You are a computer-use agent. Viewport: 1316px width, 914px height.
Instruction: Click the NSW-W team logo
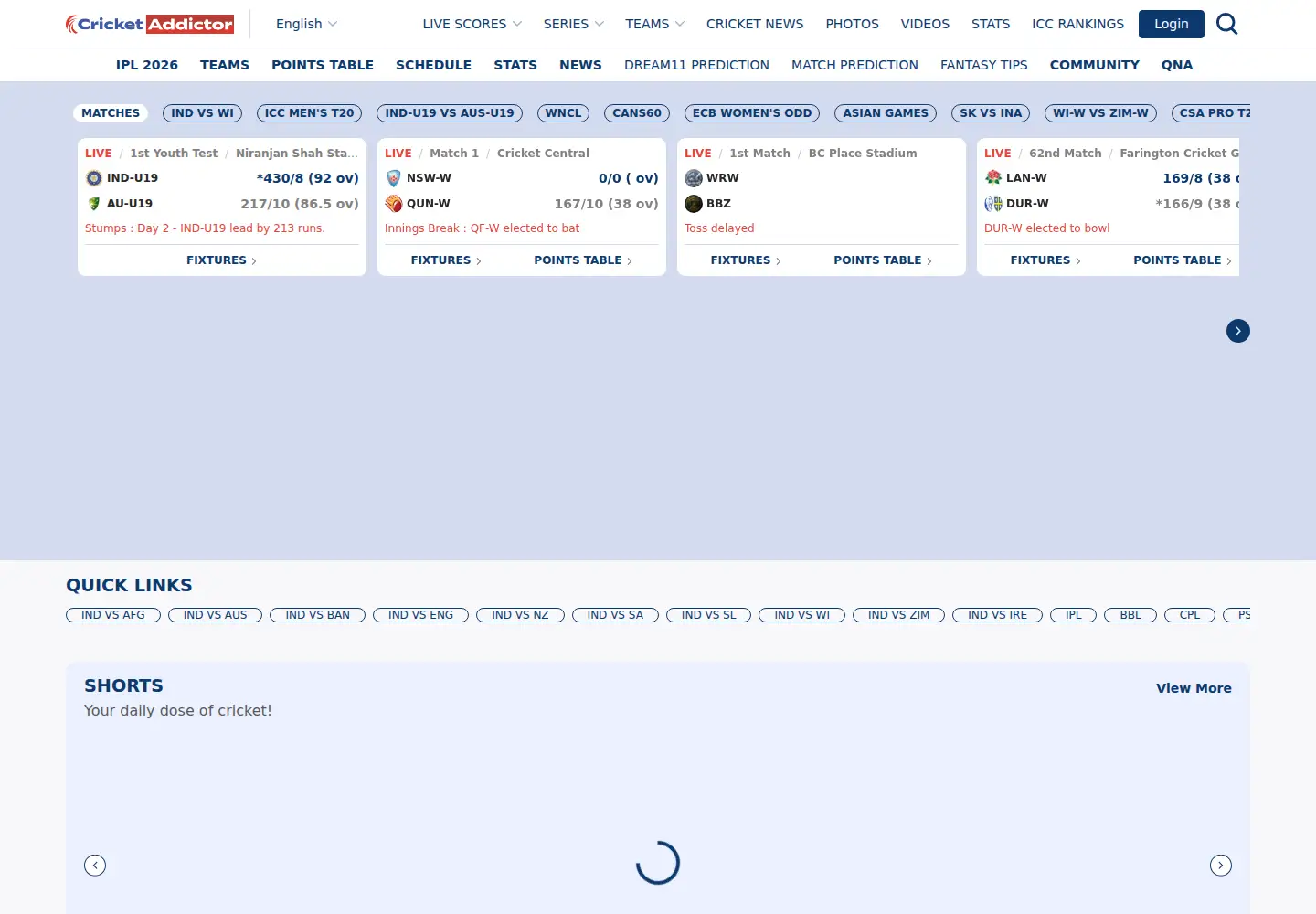(394, 178)
